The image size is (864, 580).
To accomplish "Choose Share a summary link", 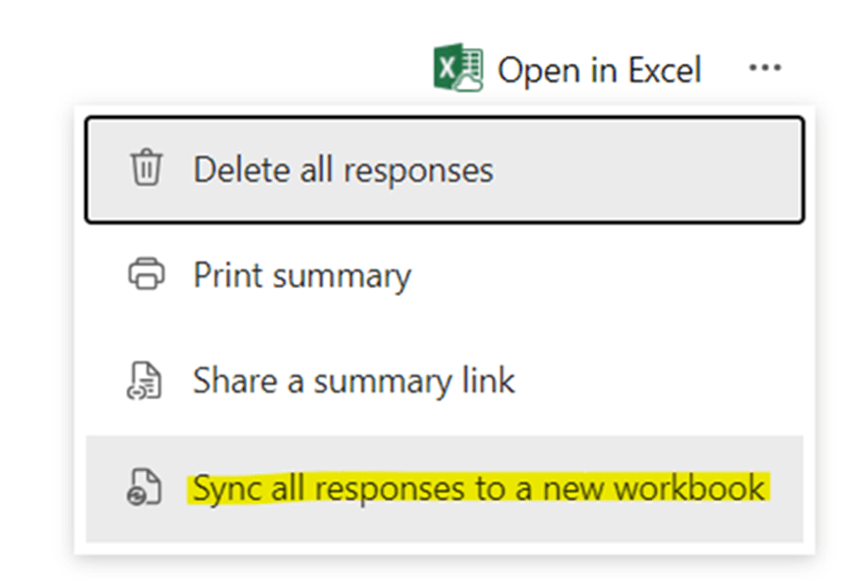I will pos(445,381).
